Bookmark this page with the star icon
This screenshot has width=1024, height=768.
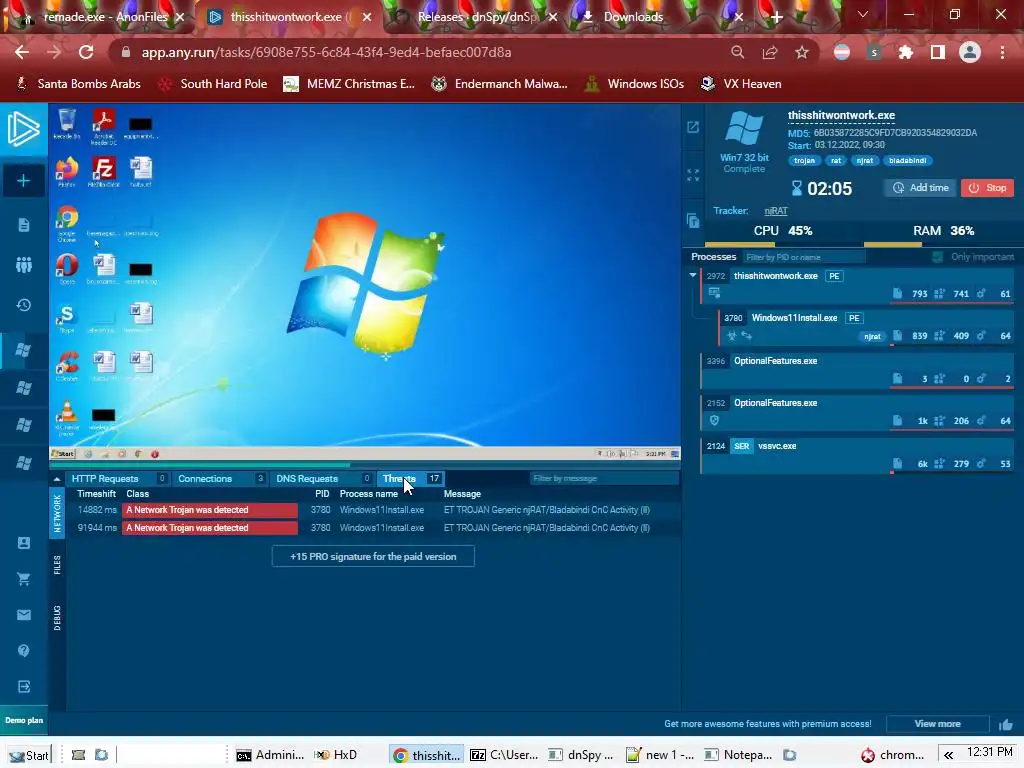pos(802,52)
